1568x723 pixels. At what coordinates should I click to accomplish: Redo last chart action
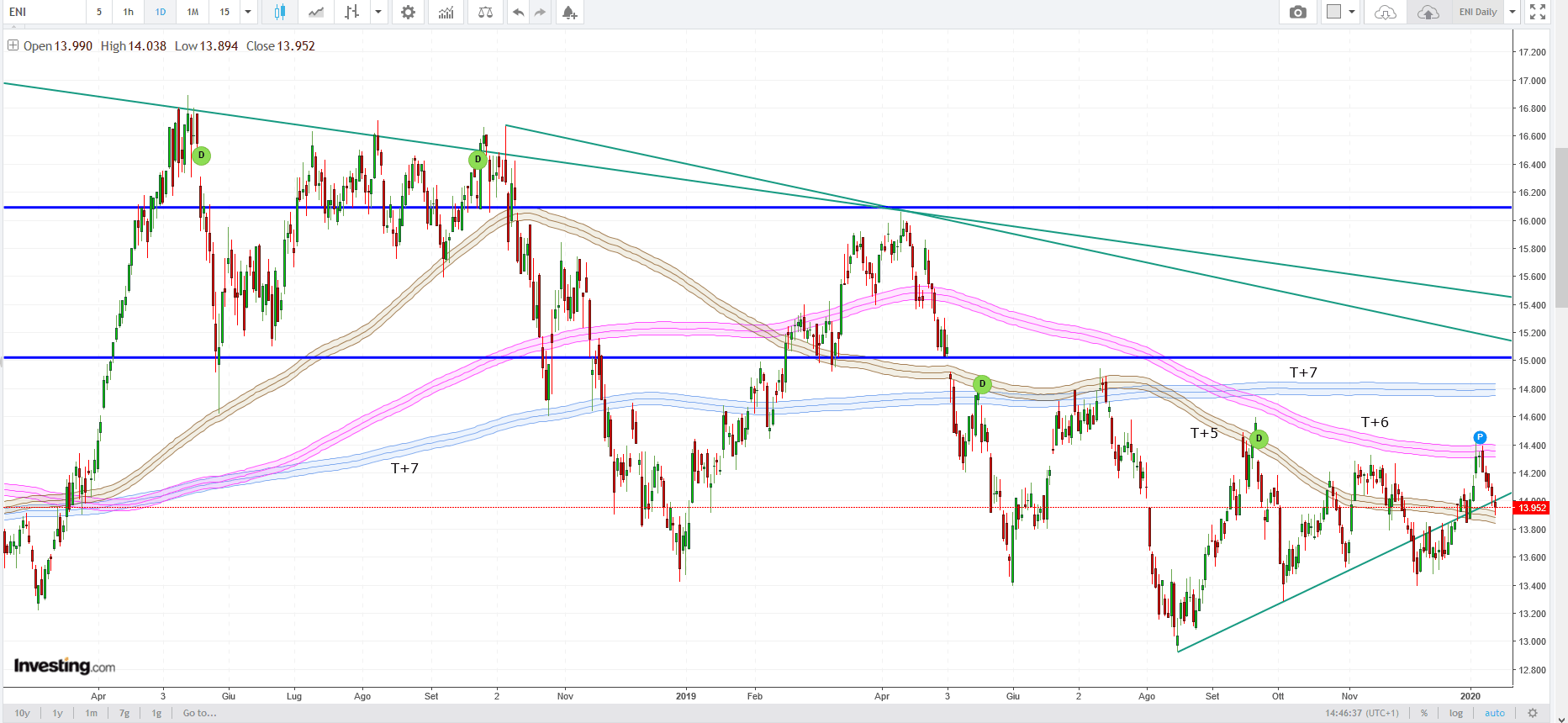pyautogui.click(x=540, y=12)
